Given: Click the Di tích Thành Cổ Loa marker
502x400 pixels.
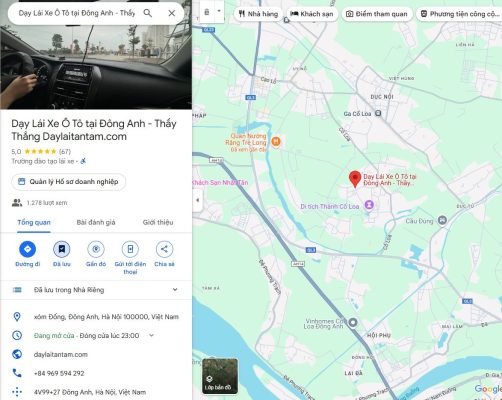Looking at the screenshot, I should (x=369, y=205).
